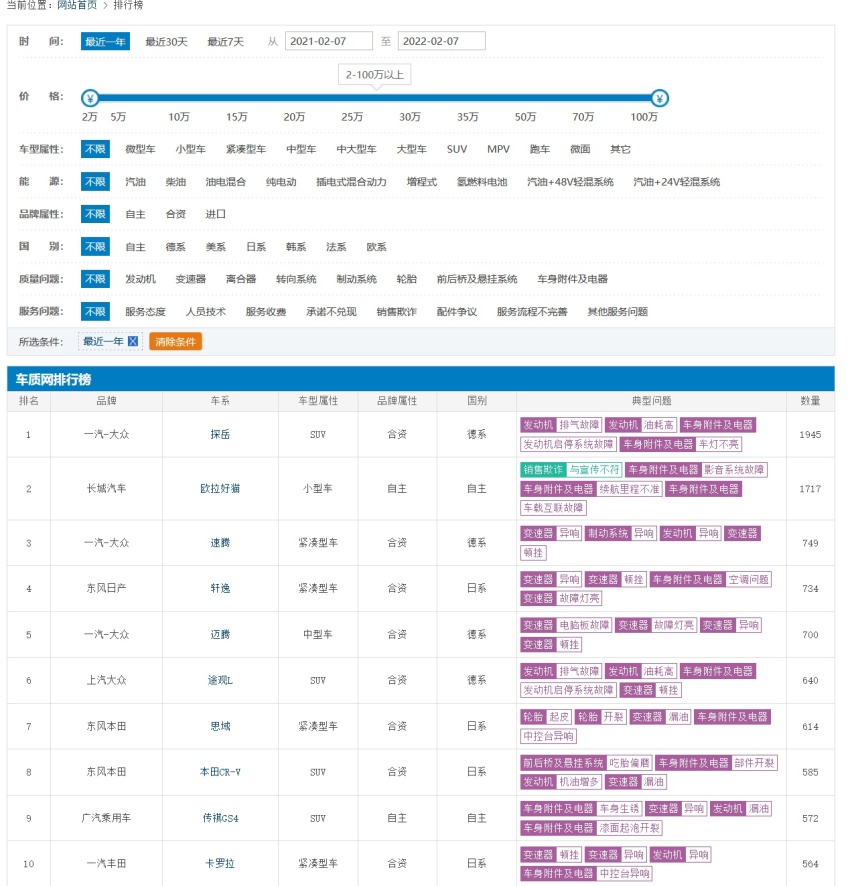852x886 pixels.
Task: Choose 氢燃料电池 energy type
Action: 482,182
